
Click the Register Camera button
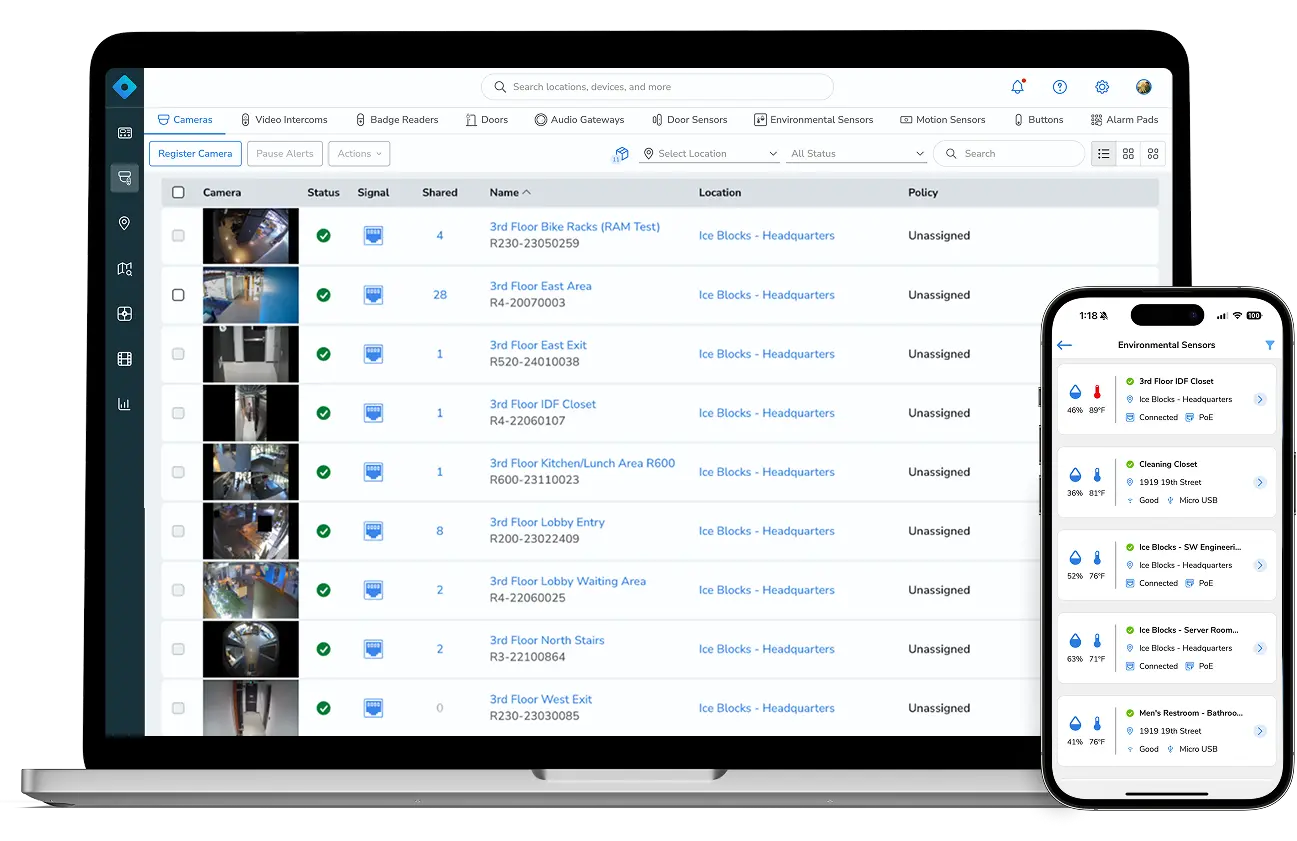click(x=195, y=154)
